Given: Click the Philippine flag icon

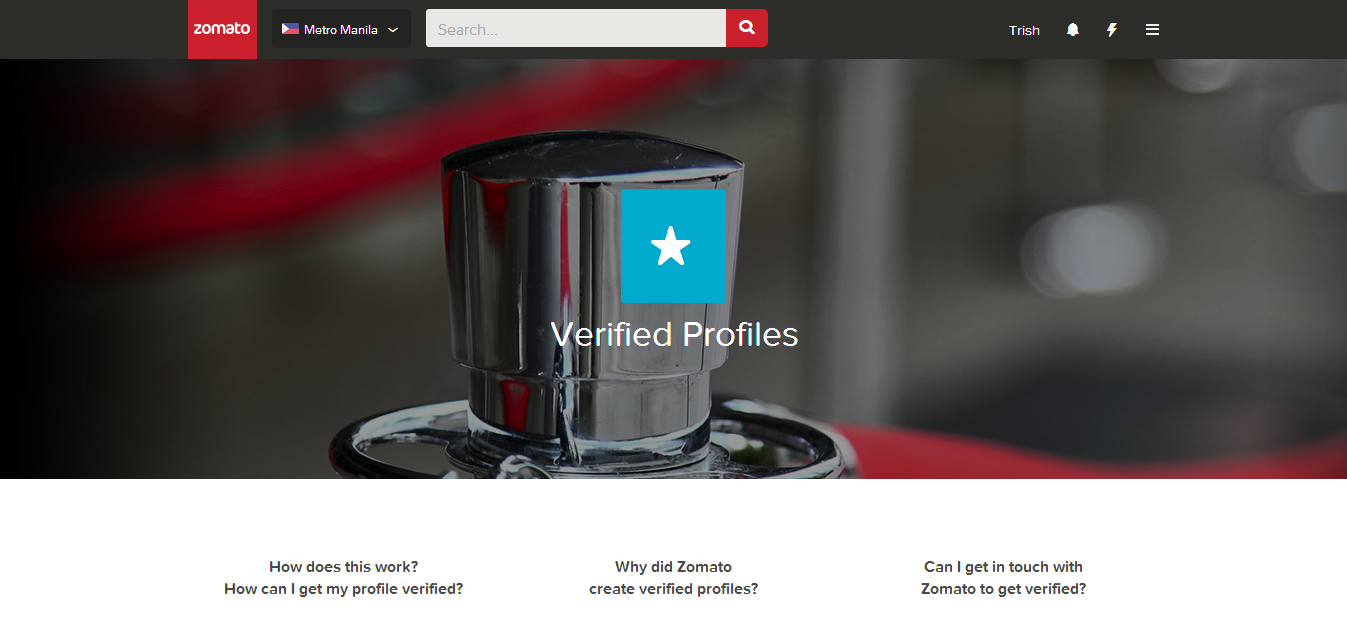Looking at the screenshot, I should click(290, 30).
